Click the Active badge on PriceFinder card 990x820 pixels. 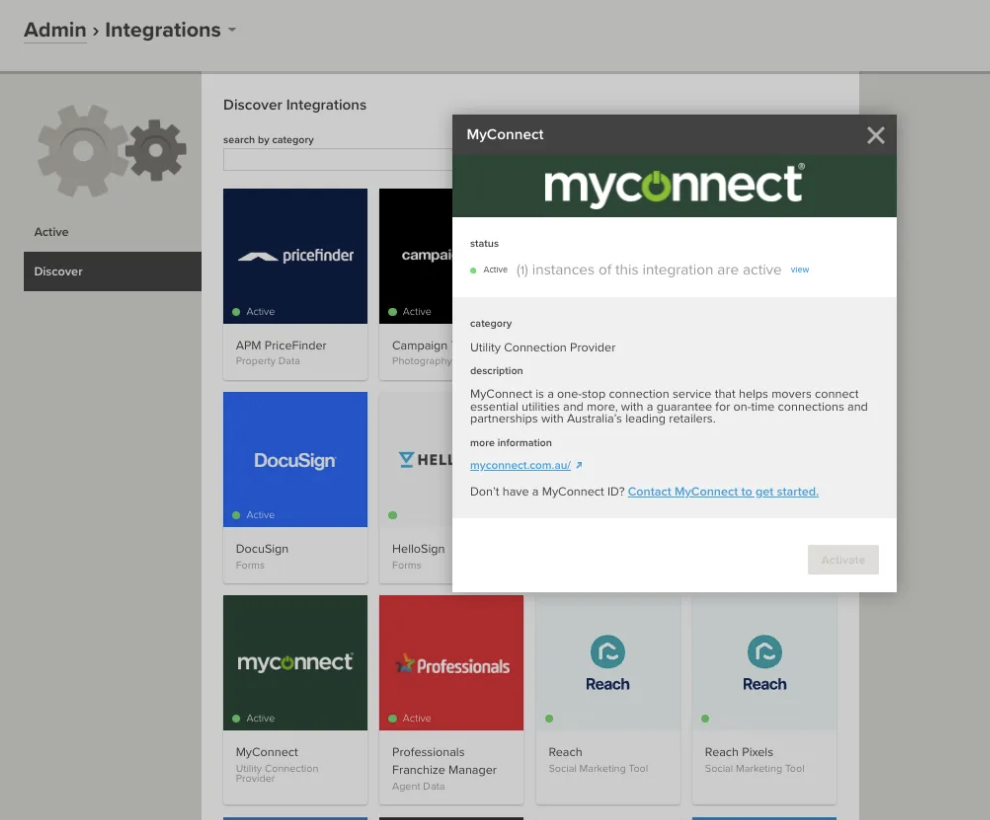253,312
